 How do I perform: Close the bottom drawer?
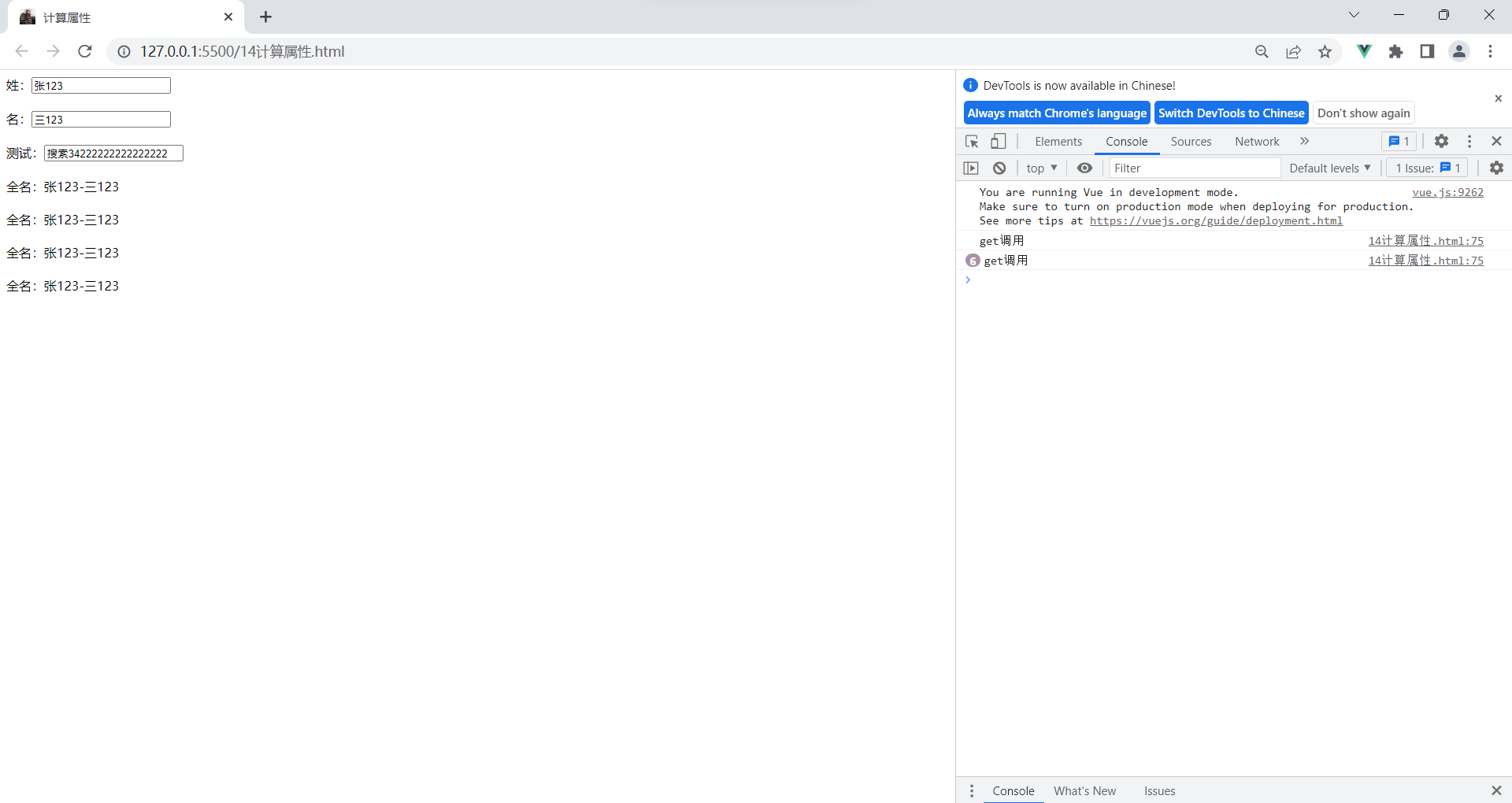1496,790
